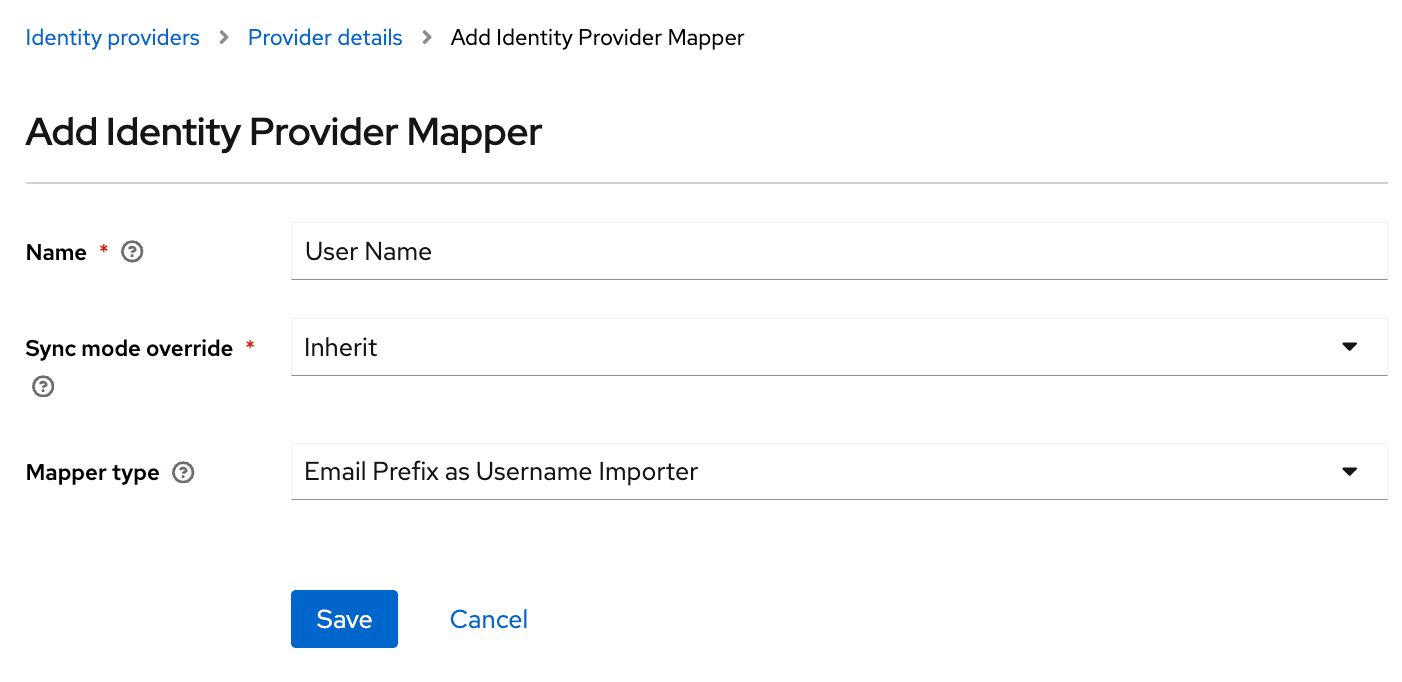Expand the Mapper type dropdown

click(839, 471)
